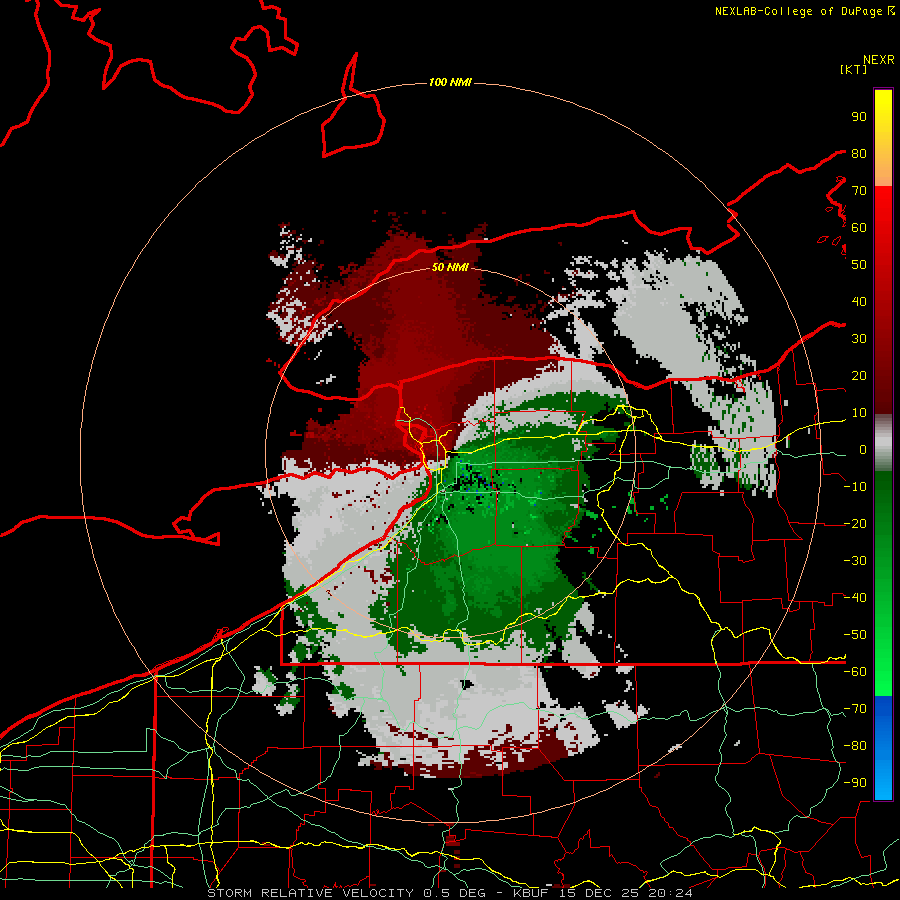
Task: Select the 40 value on the velocity scale
Action: (859, 301)
